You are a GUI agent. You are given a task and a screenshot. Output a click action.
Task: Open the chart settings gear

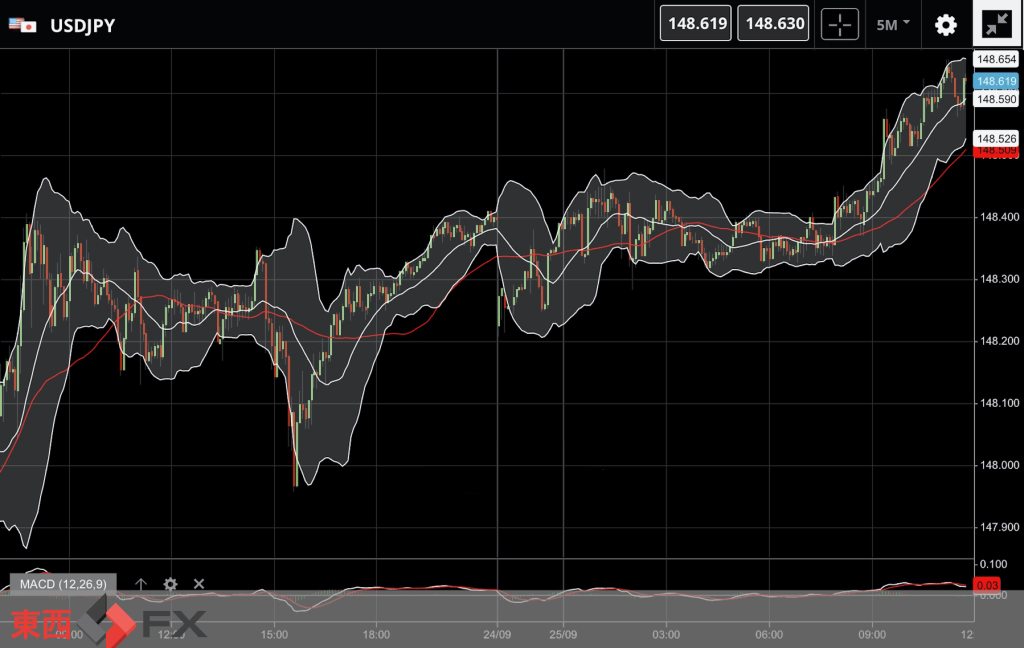click(945, 24)
